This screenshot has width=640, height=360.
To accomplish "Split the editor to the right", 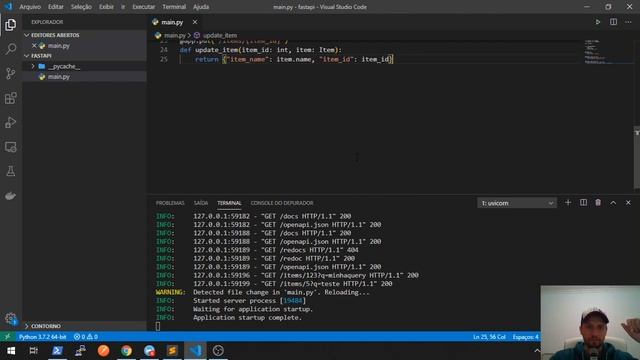I will tap(613, 22).
